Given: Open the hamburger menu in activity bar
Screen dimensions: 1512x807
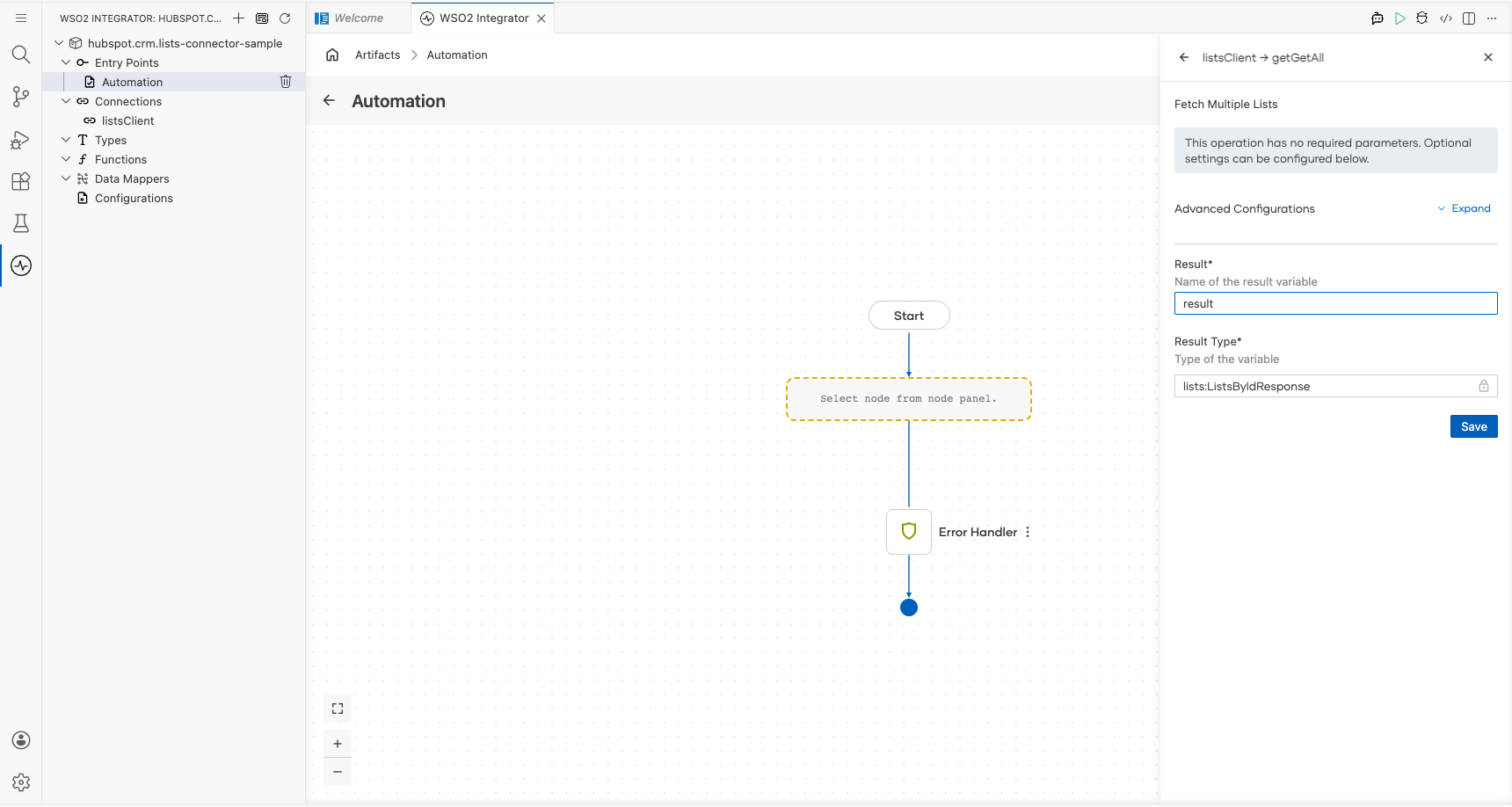Looking at the screenshot, I should (x=21, y=18).
